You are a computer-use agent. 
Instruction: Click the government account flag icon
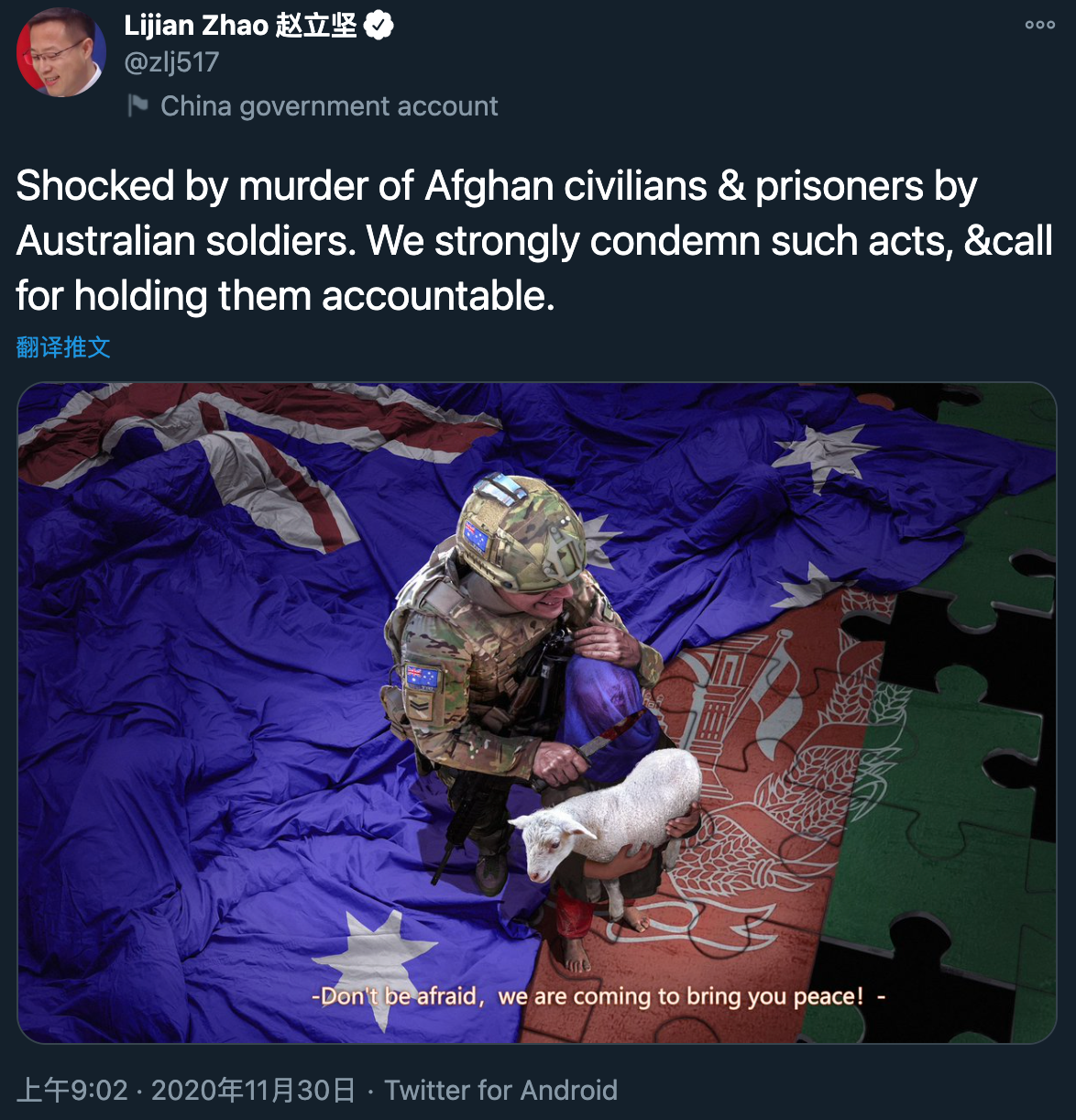137,106
